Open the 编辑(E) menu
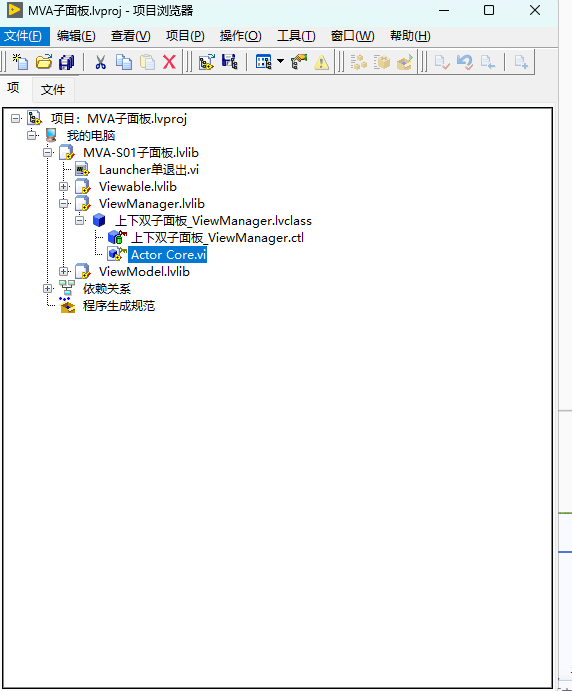572x691 pixels. [76, 36]
